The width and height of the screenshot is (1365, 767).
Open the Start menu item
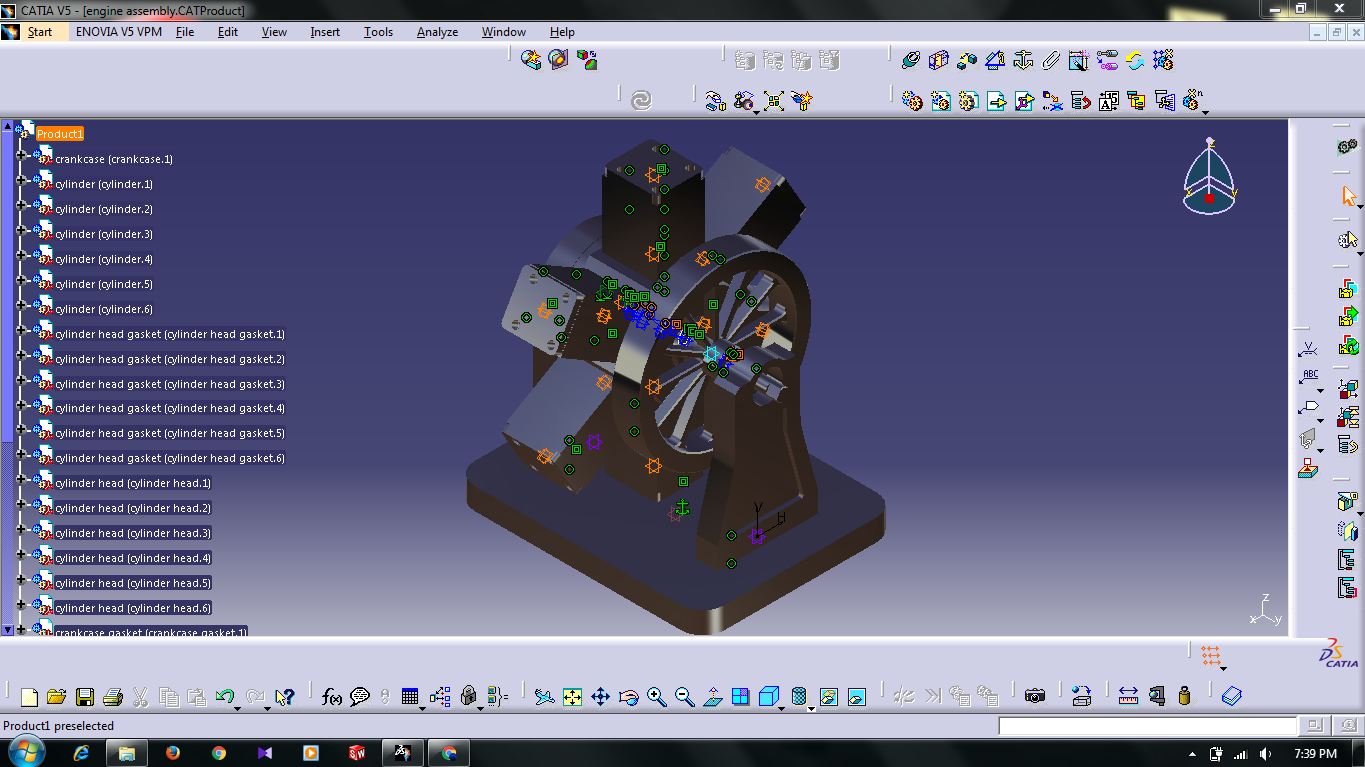[x=40, y=32]
